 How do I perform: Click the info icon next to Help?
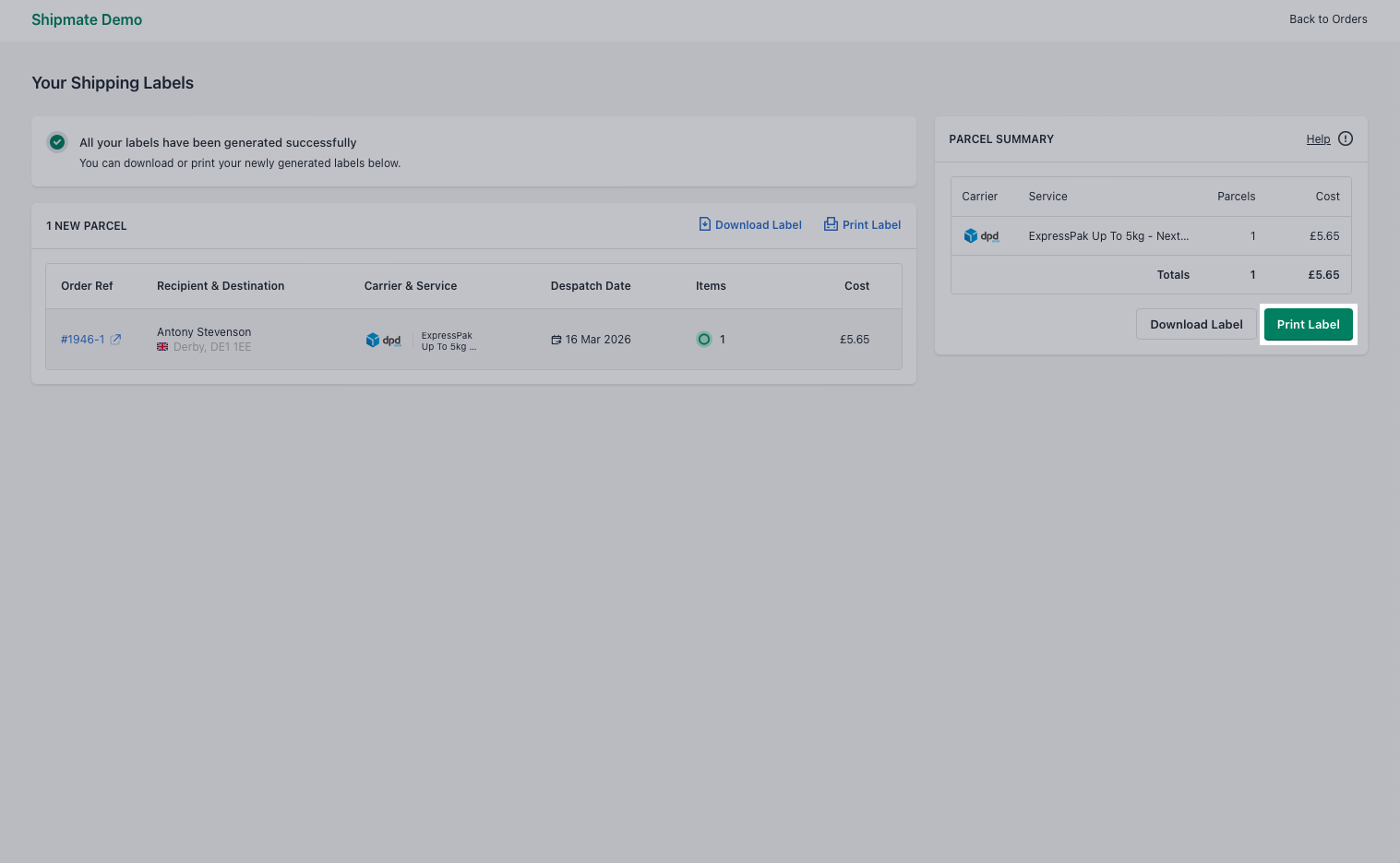(x=1346, y=139)
